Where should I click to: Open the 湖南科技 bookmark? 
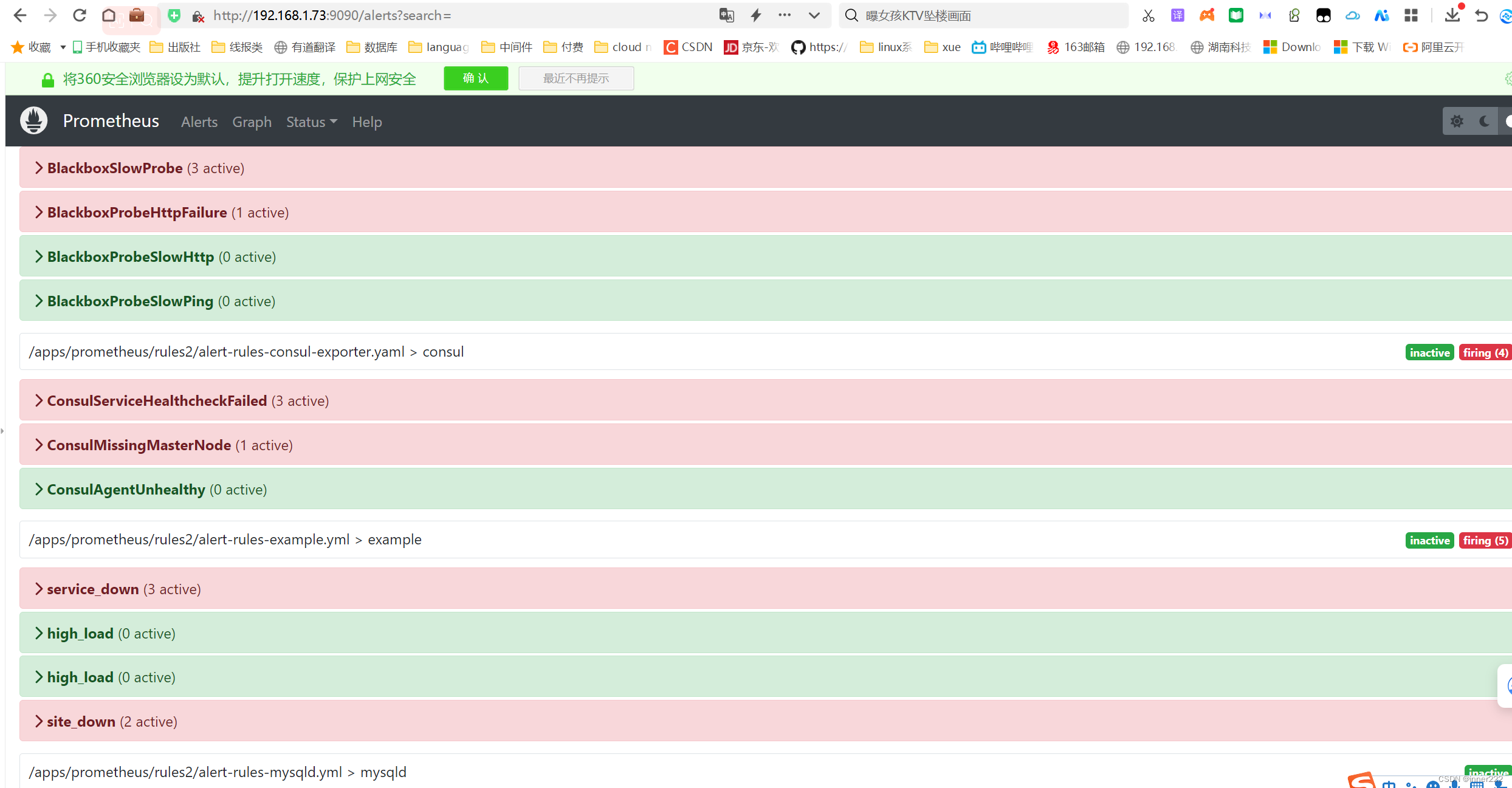[1220, 47]
